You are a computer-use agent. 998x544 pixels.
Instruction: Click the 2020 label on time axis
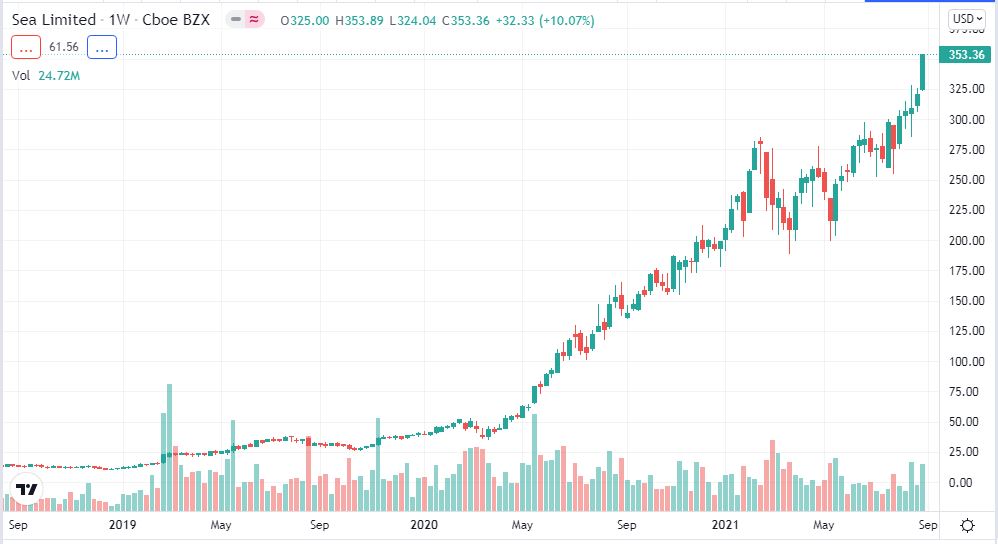[x=424, y=525]
